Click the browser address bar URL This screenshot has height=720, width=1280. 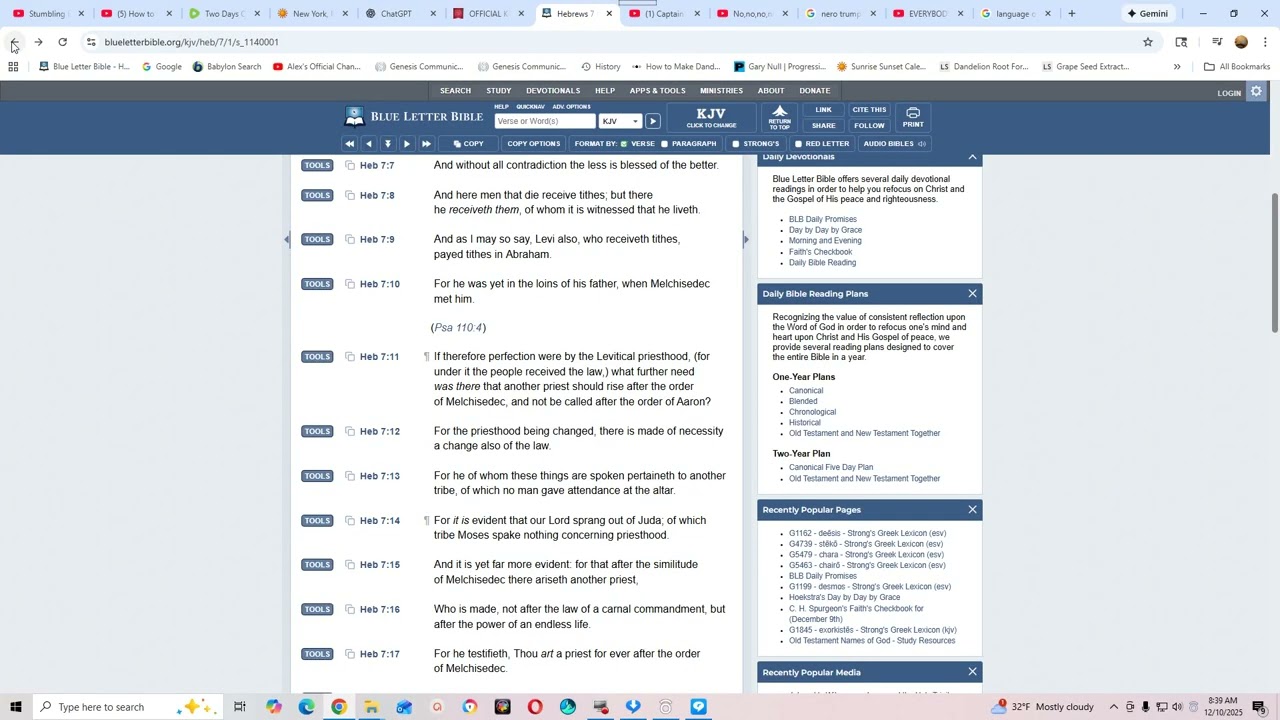pos(192,42)
